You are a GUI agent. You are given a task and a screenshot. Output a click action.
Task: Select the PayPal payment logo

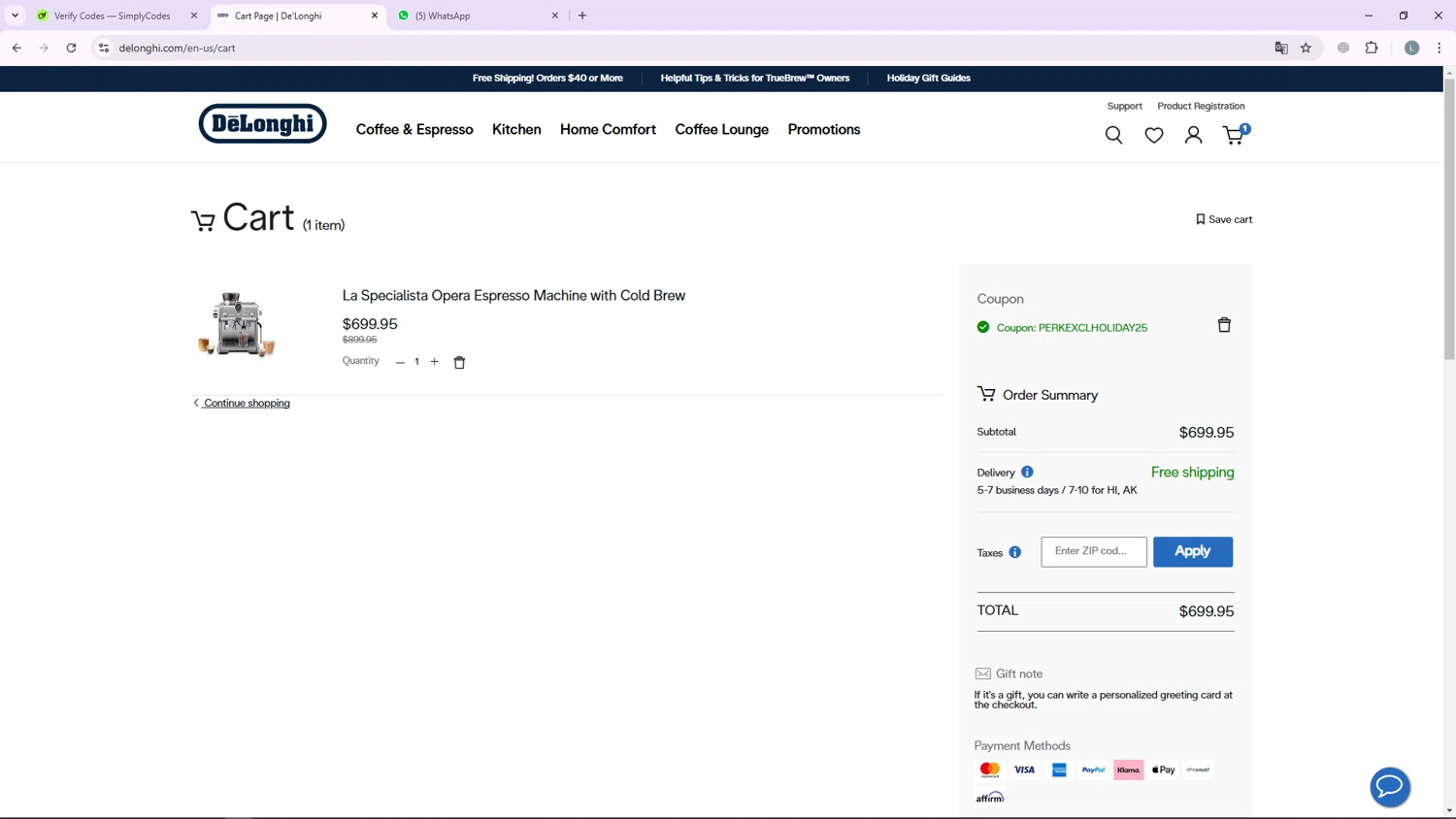(x=1093, y=770)
